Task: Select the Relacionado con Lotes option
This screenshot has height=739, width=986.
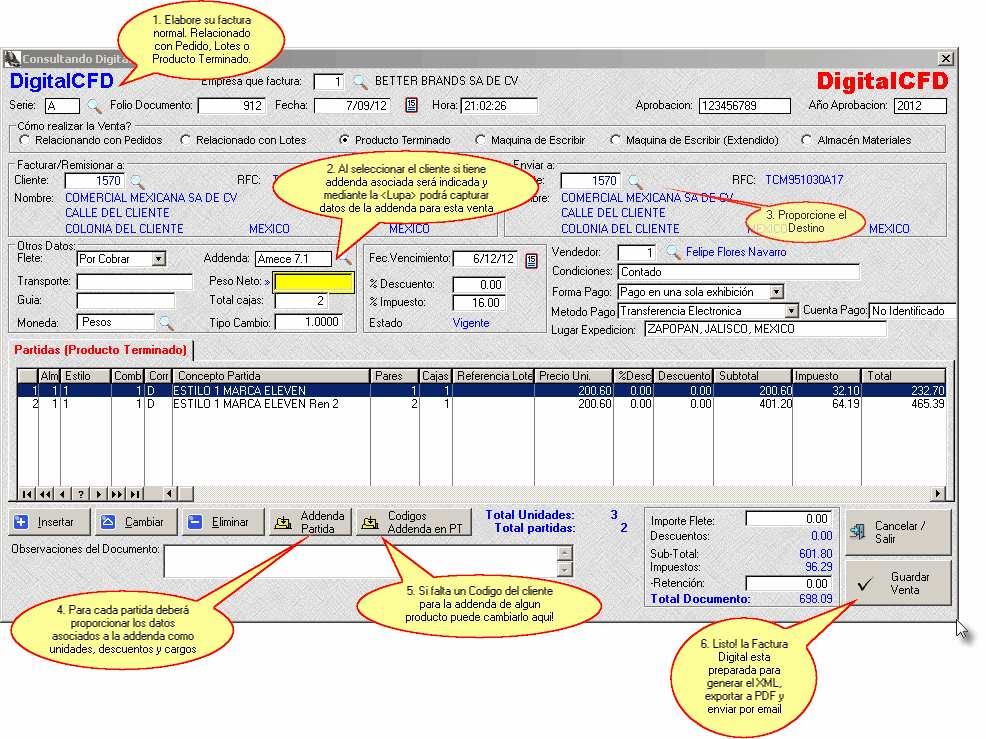Action: [x=186, y=140]
